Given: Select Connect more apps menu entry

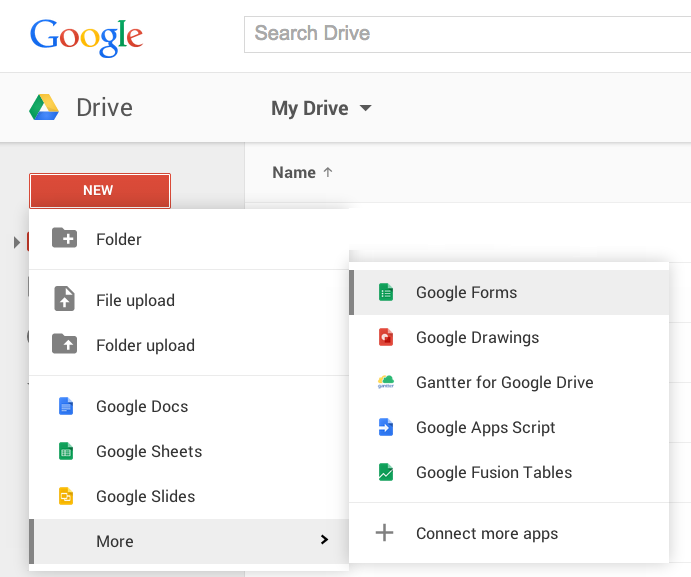Looking at the screenshot, I should coord(486,533).
